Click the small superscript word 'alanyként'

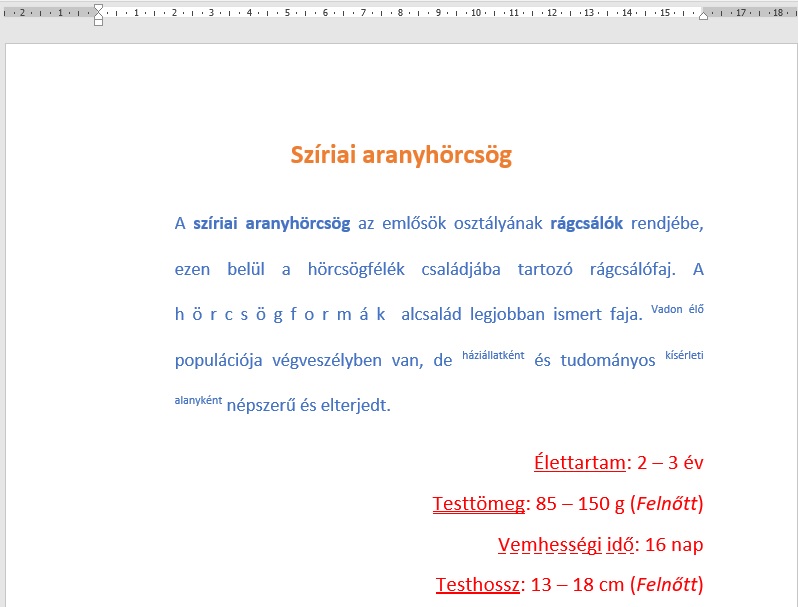click(x=198, y=401)
